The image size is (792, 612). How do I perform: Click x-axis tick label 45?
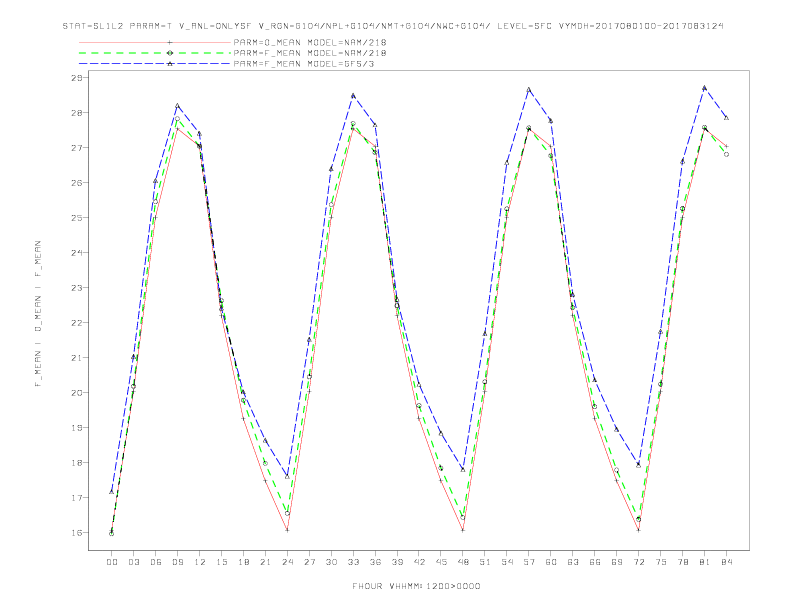point(441,562)
